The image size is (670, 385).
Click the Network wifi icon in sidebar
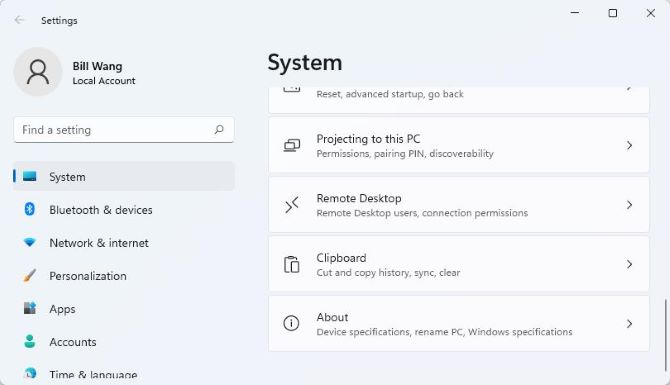click(x=29, y=243)
